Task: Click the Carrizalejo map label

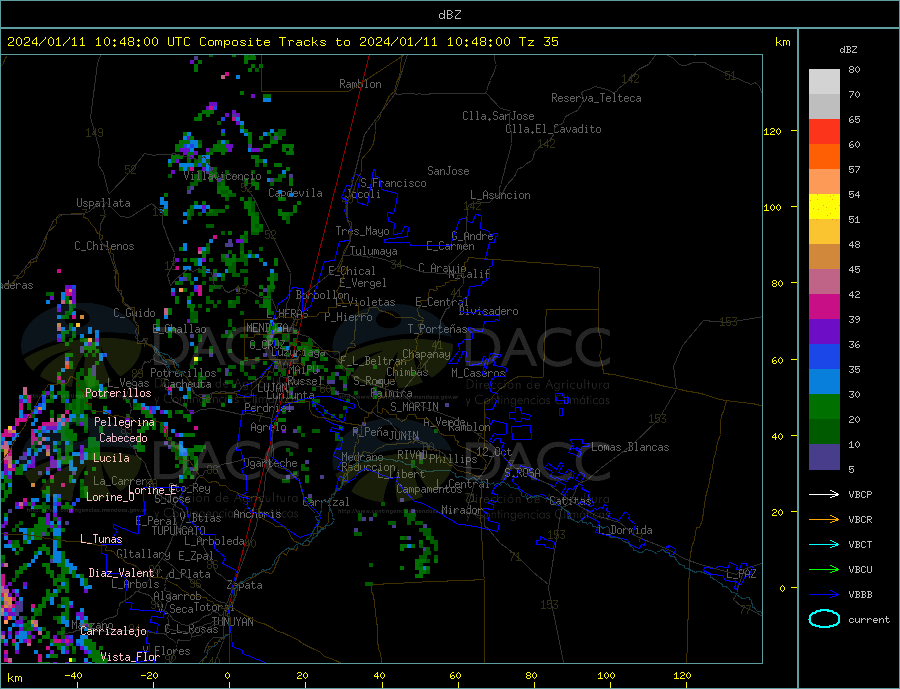Action: coord(114,631)
